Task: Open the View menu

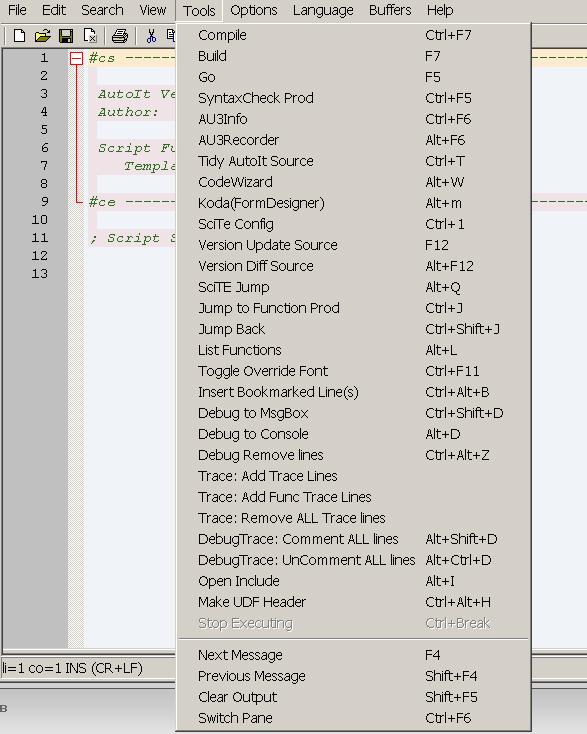Action: pos(153,10)
